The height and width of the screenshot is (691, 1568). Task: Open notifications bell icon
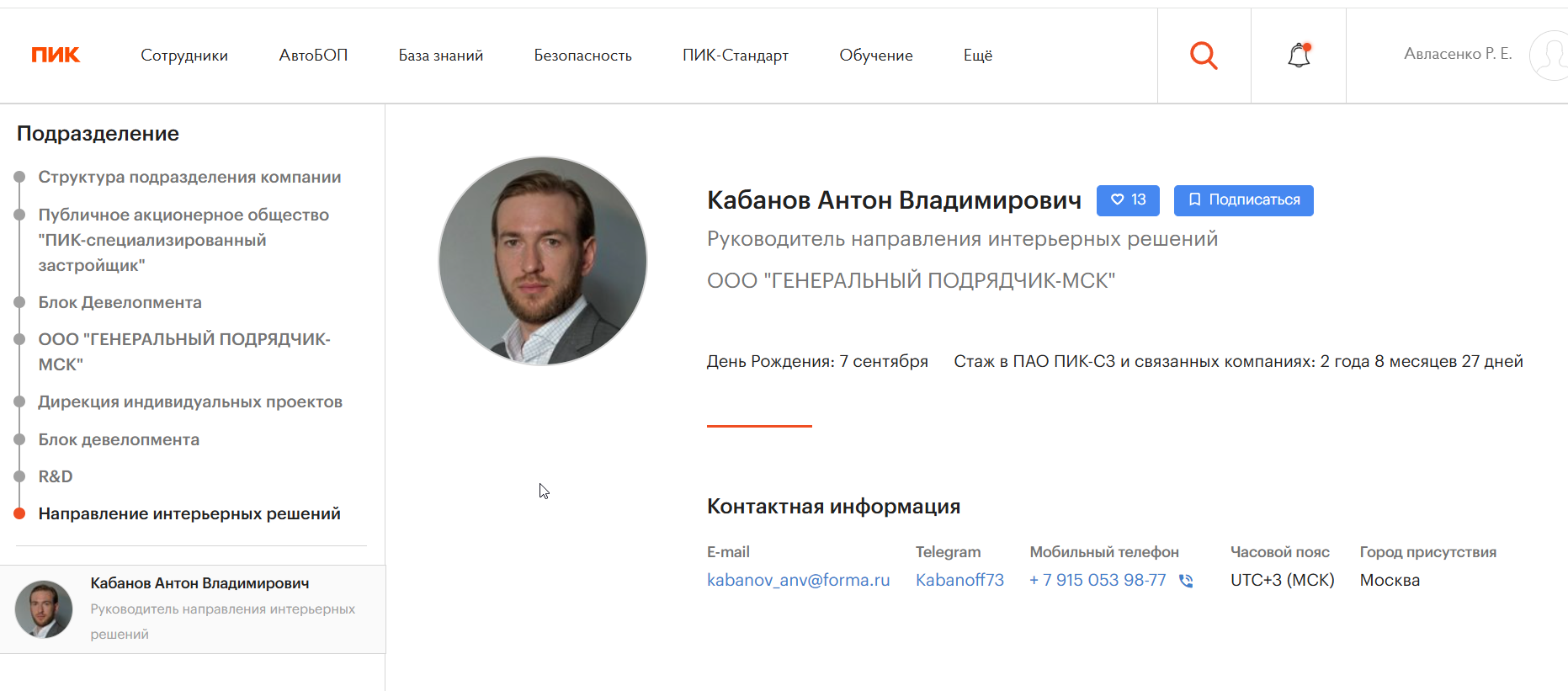pyautogui.click(x=1299, y=56)
